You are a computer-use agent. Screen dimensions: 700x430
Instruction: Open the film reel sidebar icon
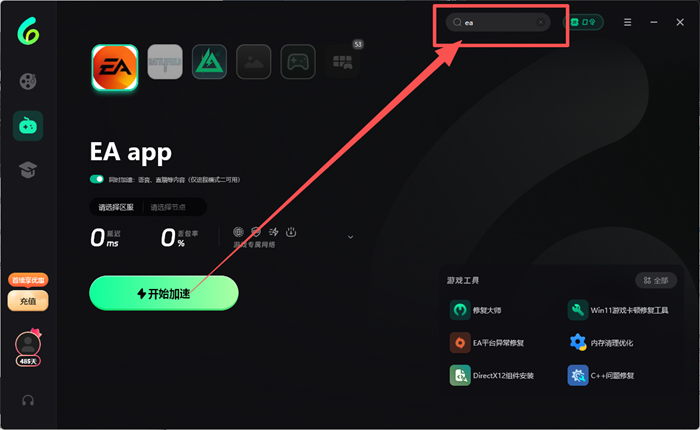(x=28, y=81)
